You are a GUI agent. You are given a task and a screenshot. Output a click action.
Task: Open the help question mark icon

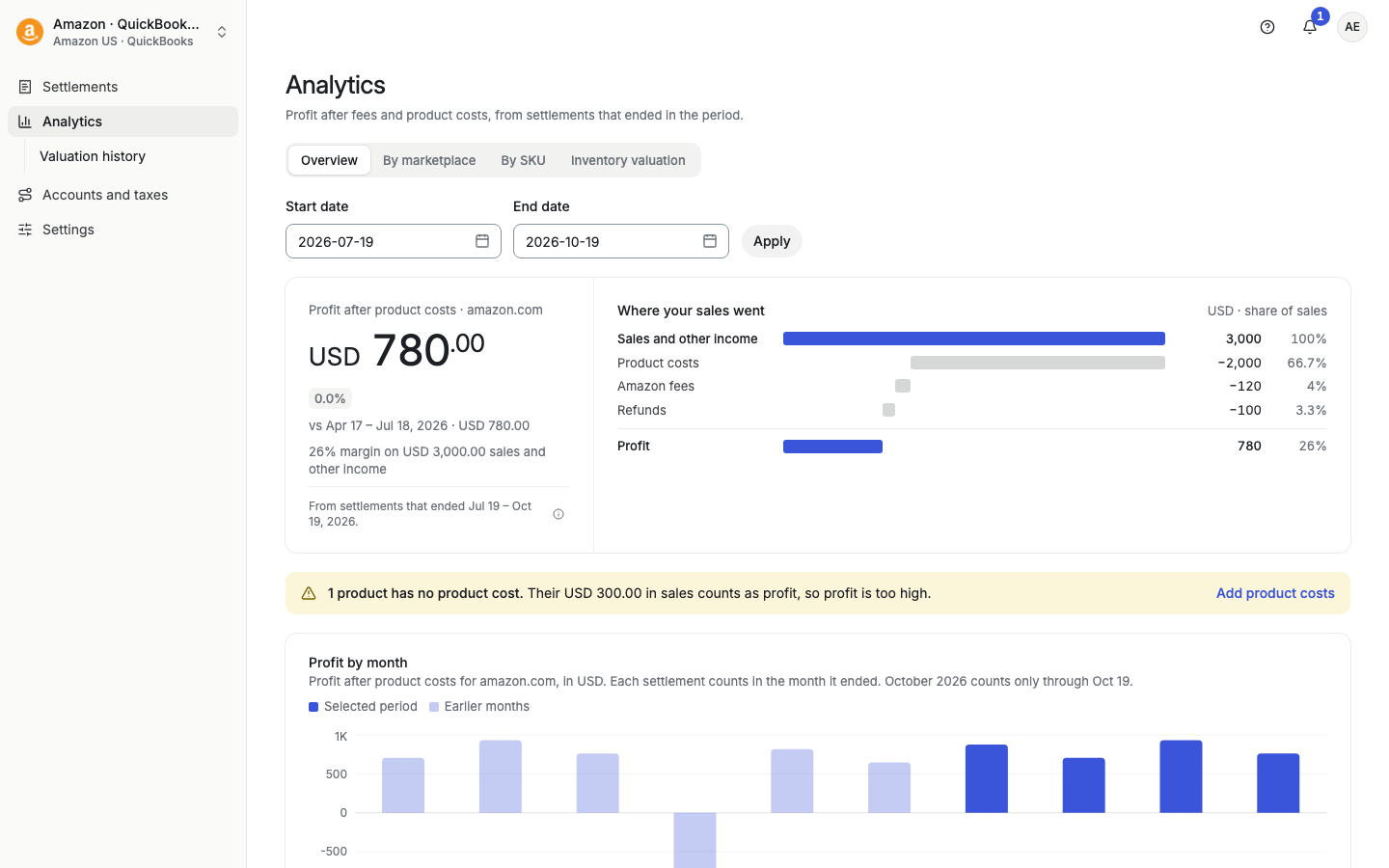1267,27
